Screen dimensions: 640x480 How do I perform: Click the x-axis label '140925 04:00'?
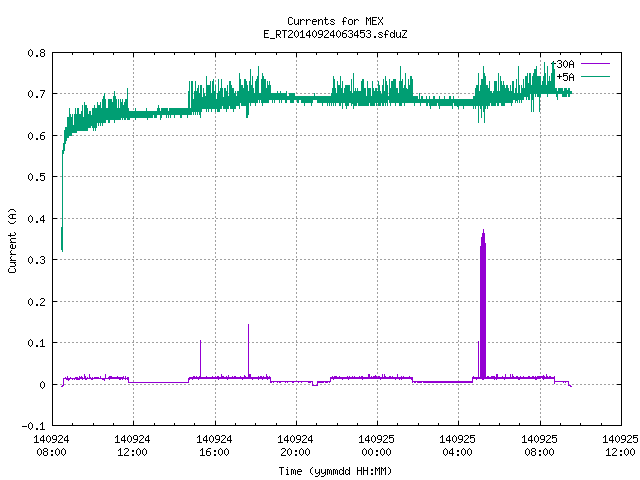[458, 446]
